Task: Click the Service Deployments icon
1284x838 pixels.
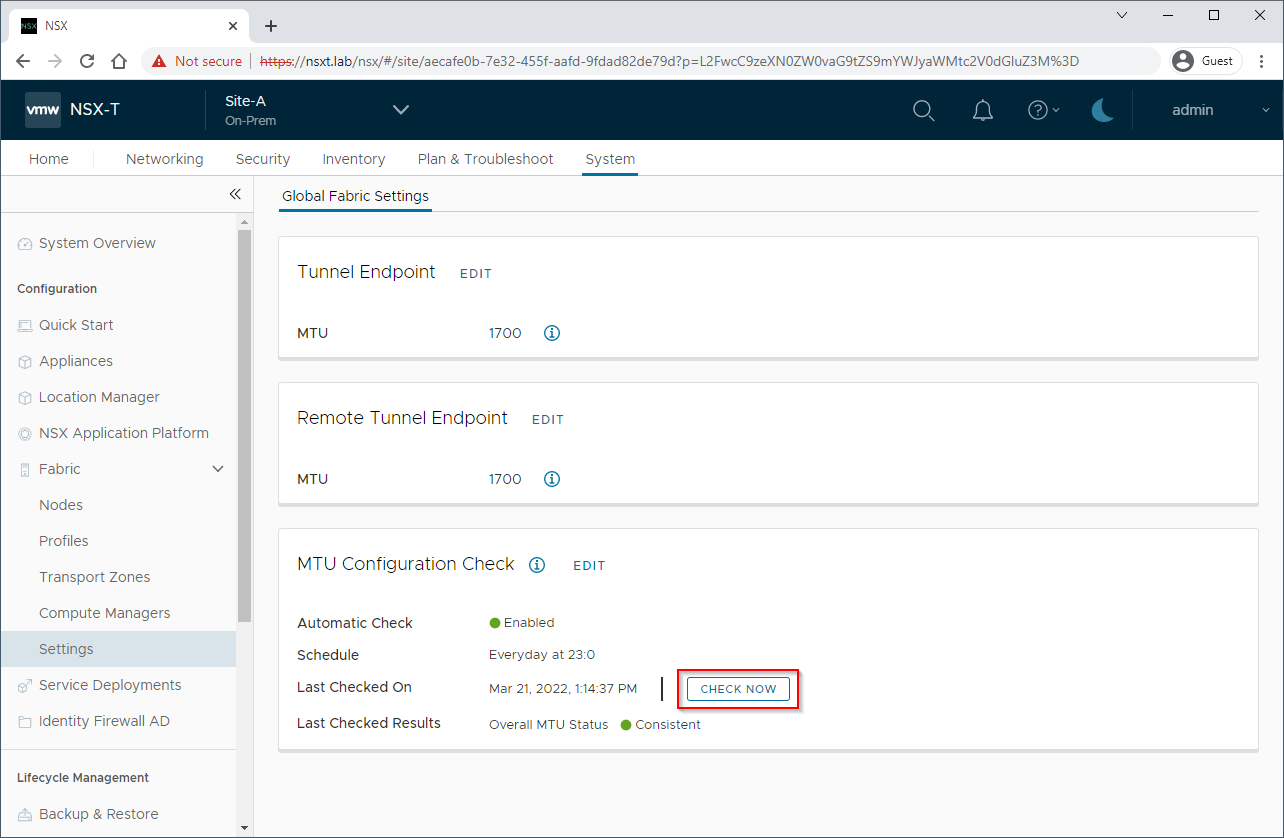Action: coord(25,685)
